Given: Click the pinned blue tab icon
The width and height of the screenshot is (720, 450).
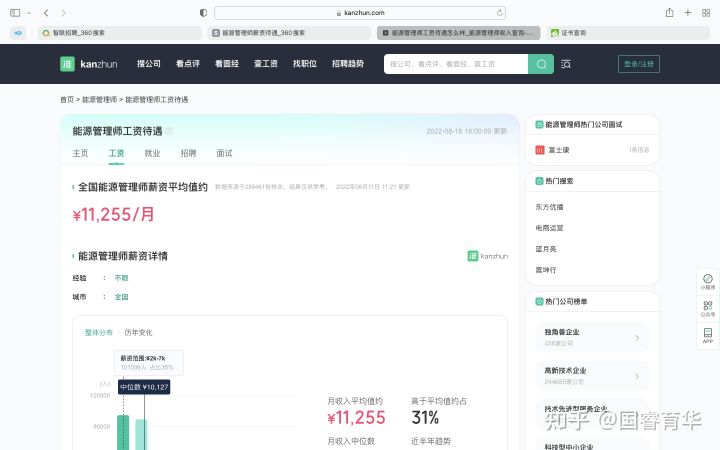Looking at the screenshot, I should click(x=18, y=33).
